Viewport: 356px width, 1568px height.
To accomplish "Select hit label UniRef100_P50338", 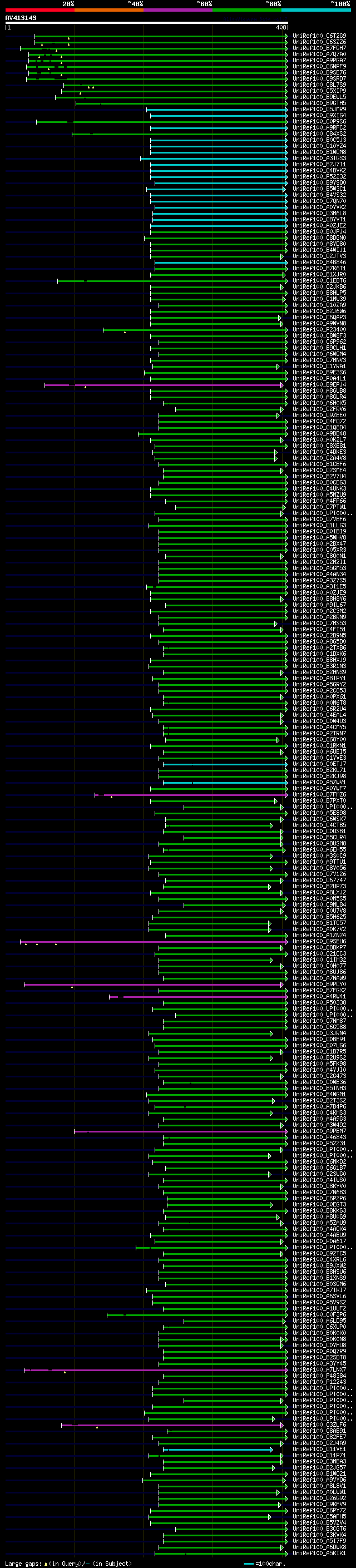I will click(319, 1002).
